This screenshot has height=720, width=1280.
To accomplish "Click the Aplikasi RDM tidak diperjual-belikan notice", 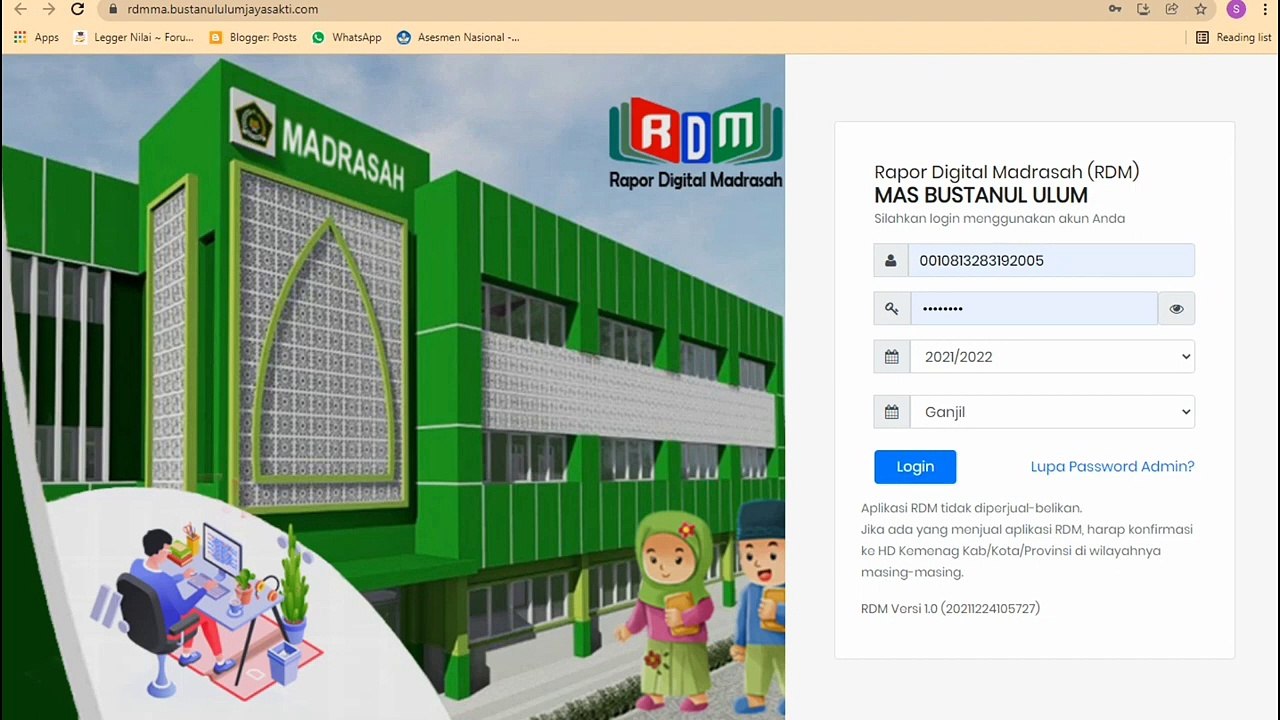I will 971,508.
